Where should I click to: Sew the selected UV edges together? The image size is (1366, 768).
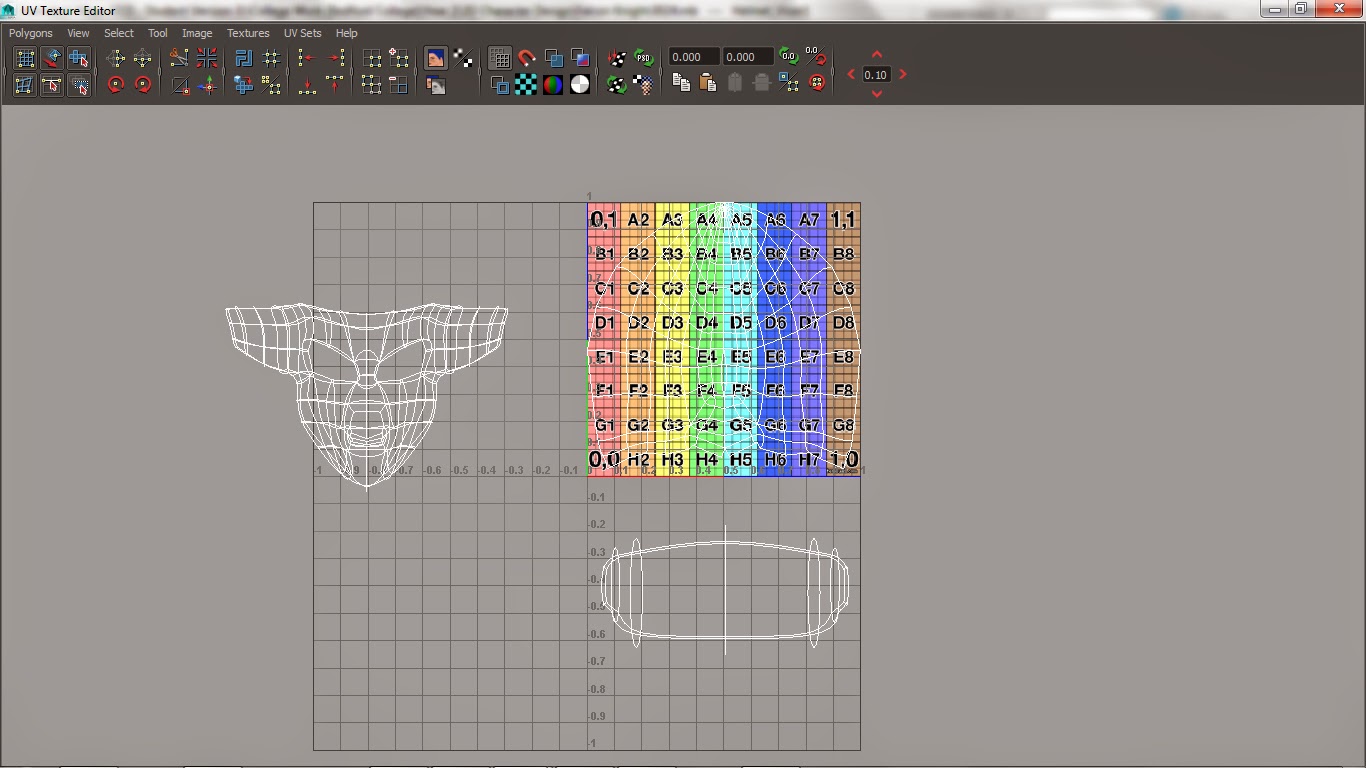pos(208,57)
